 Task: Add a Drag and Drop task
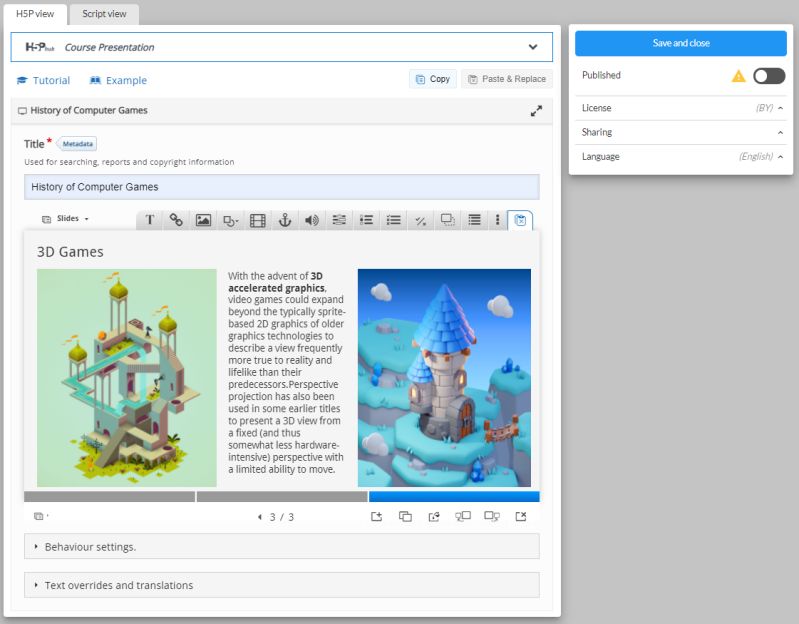coord(447,220)
